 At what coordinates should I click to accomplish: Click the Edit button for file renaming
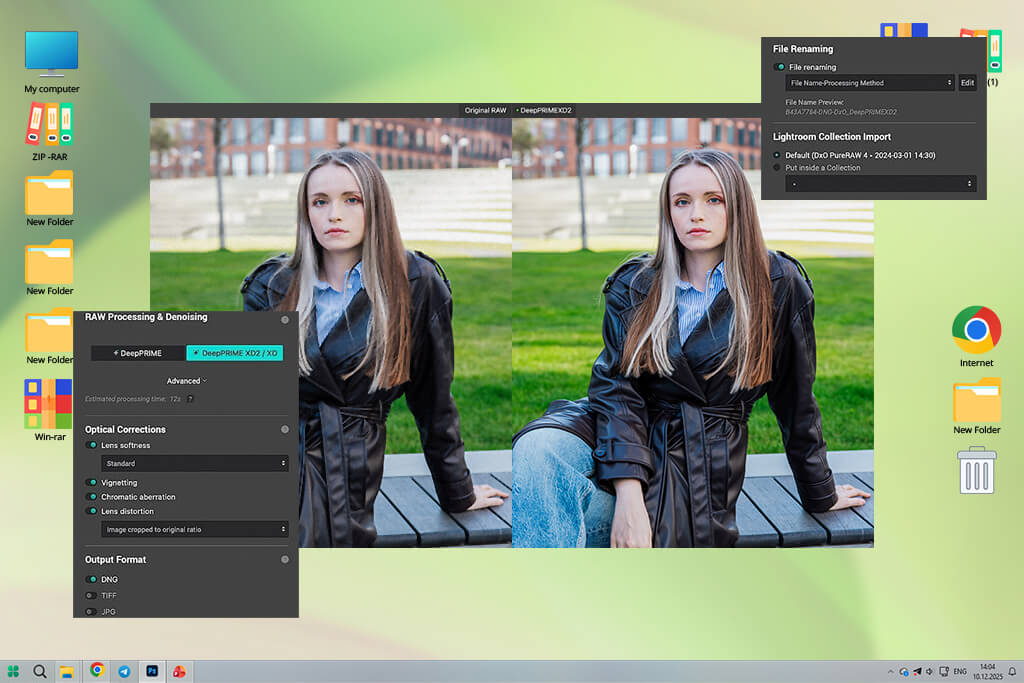click(x=967, y=83)
